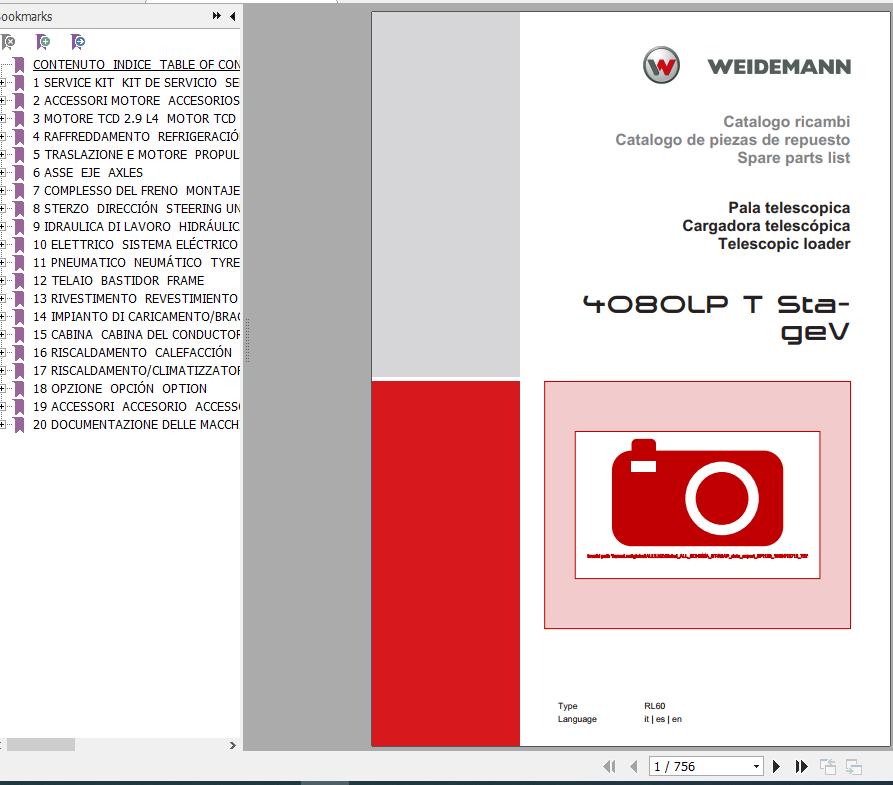
Task: Go to the first page
Action: coord(609,766)
